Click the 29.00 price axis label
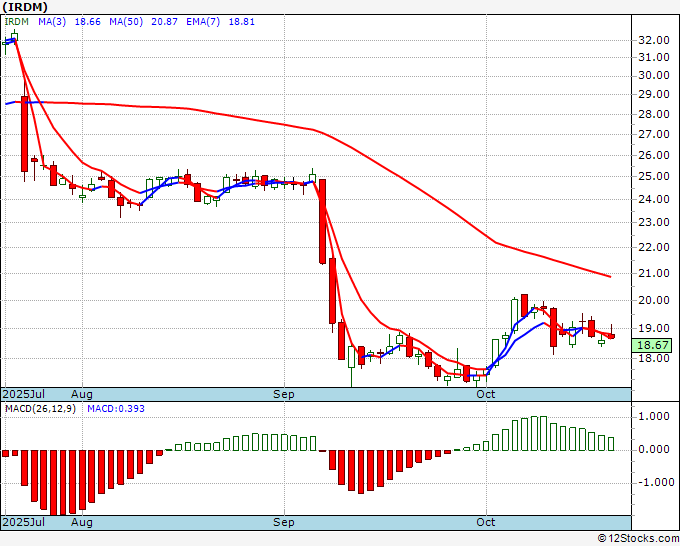 [x=654, y=95]
